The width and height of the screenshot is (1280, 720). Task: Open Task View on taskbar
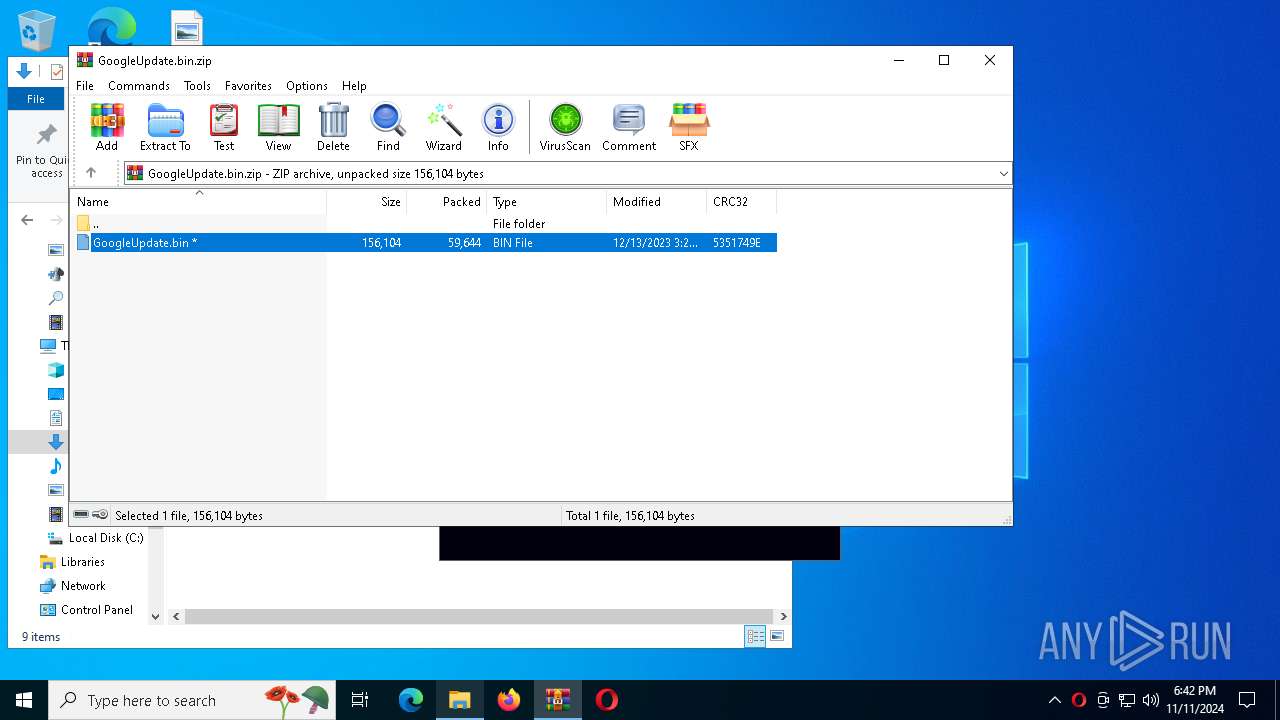tap(360, 700)
